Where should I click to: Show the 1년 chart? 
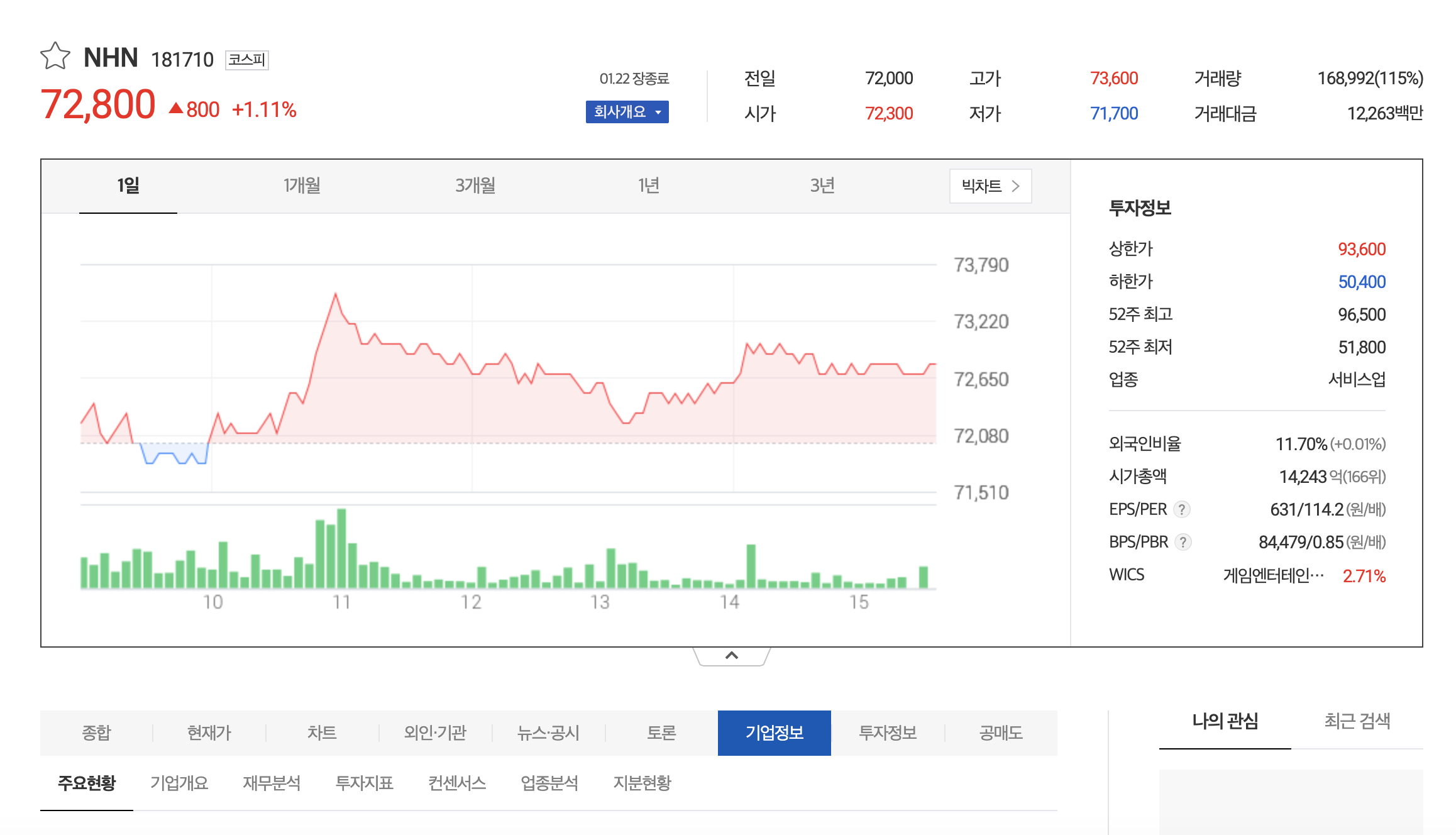[x=649, y=185]
